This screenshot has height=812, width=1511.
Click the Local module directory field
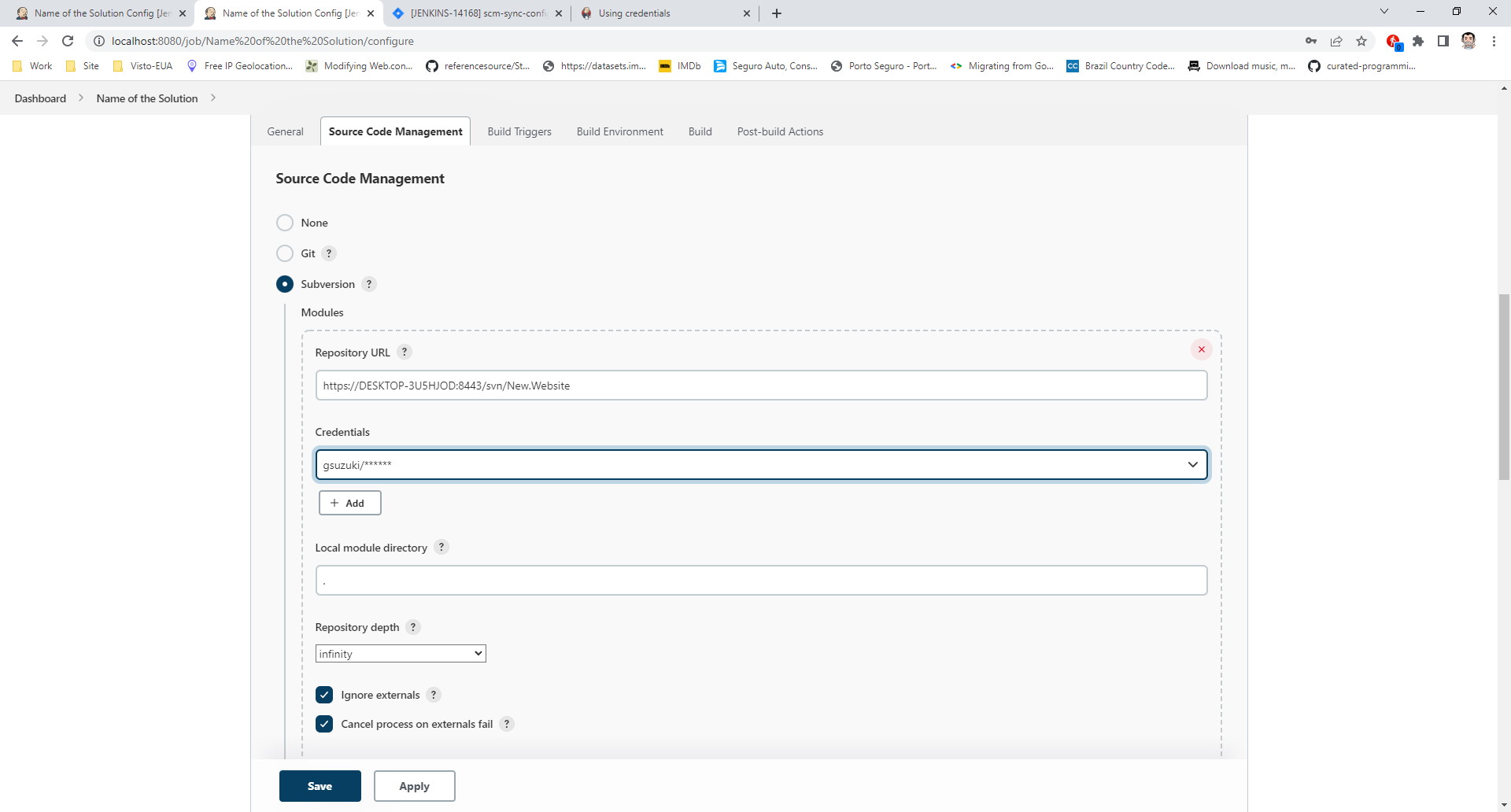[761, 581]
